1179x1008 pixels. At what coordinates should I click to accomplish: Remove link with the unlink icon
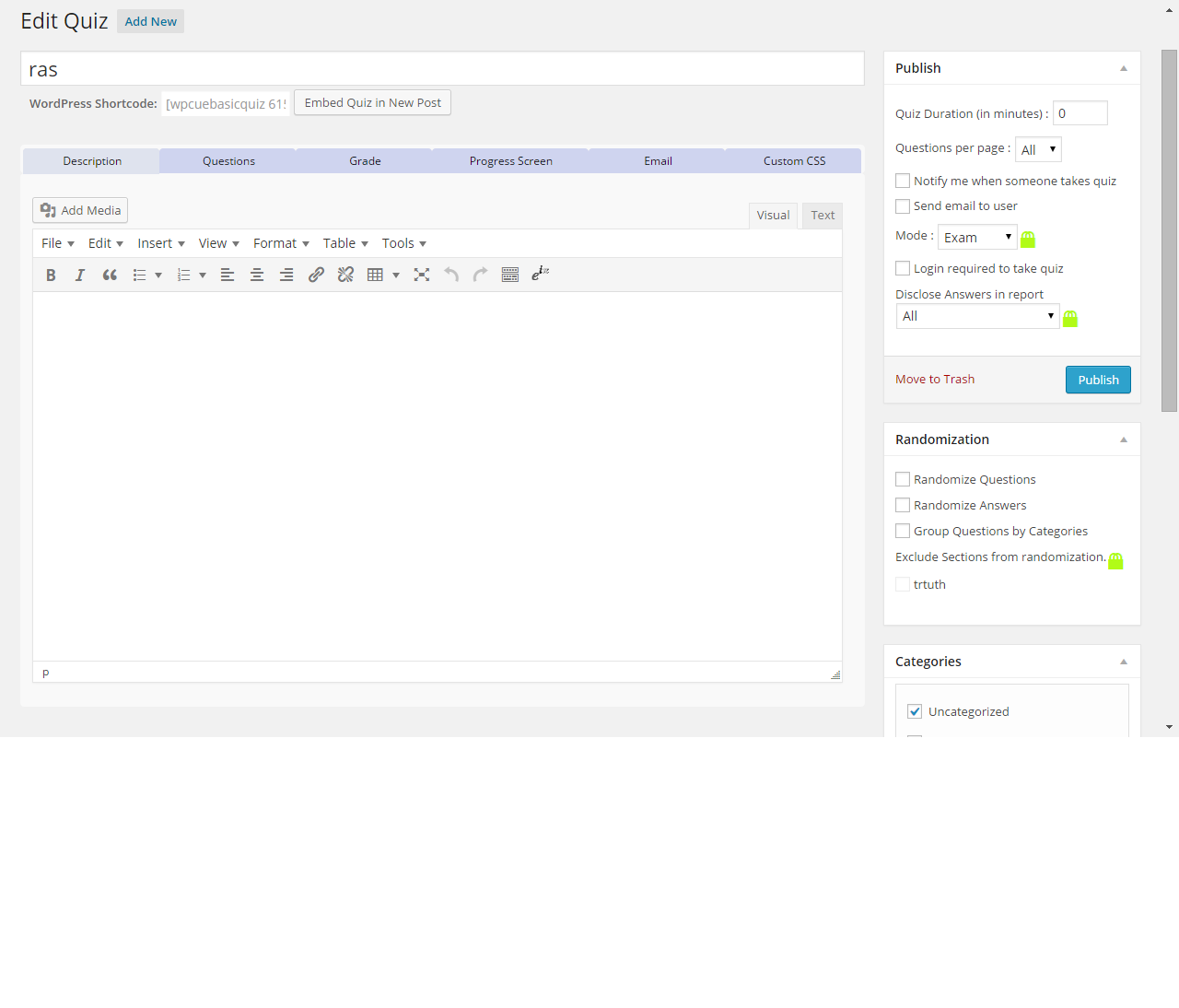(x=345, y=275)
